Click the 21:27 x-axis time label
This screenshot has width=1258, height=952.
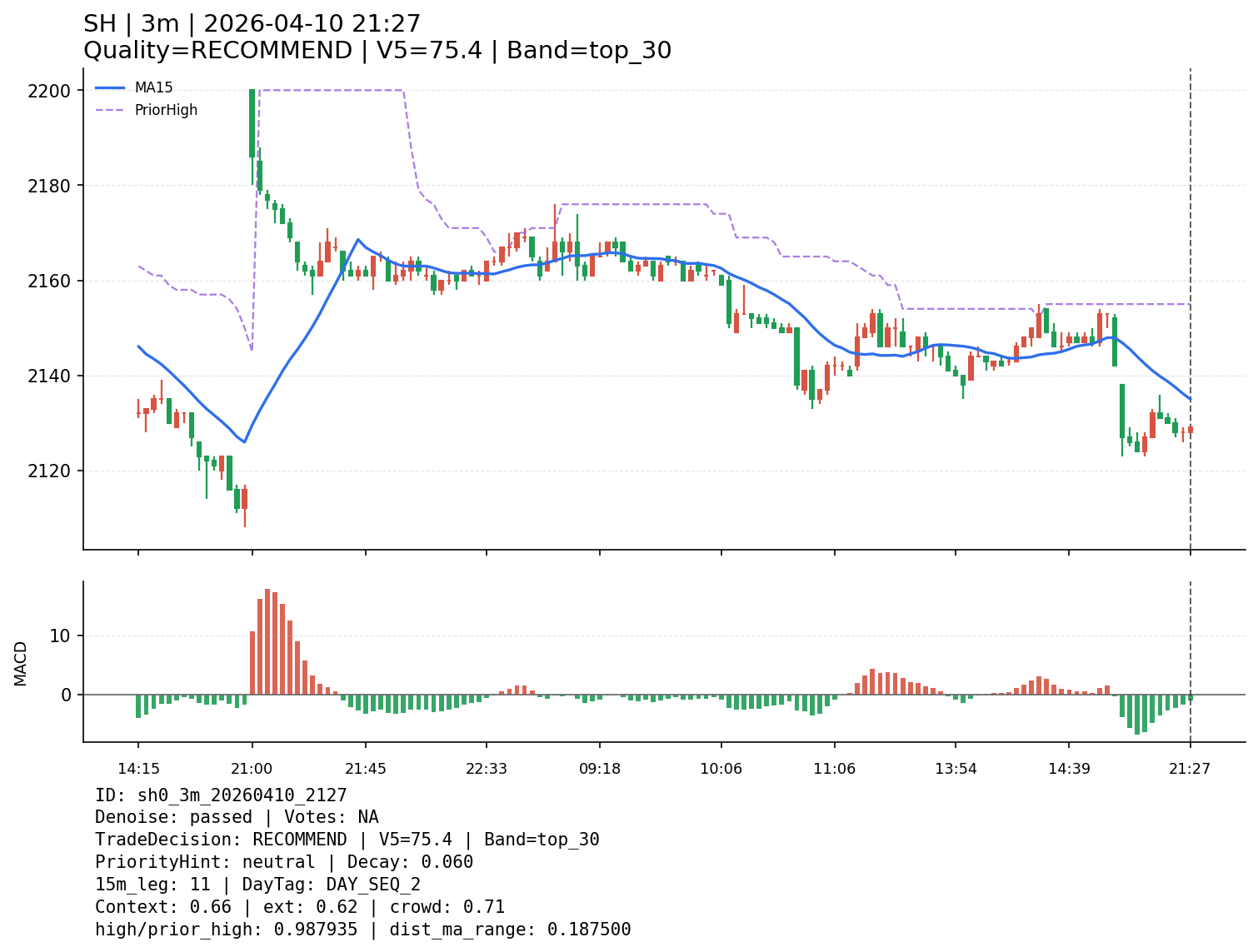(1190, 769)
